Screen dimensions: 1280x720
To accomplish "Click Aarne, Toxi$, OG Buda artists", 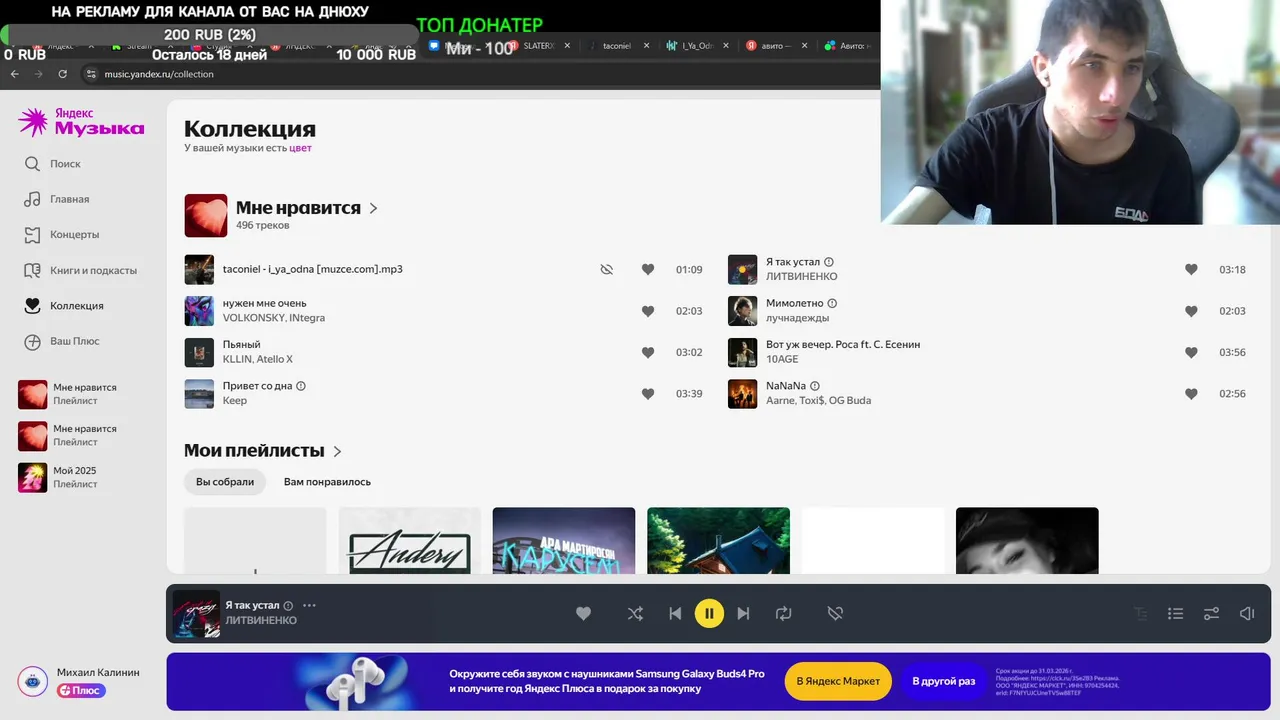I will coord(818,401).
